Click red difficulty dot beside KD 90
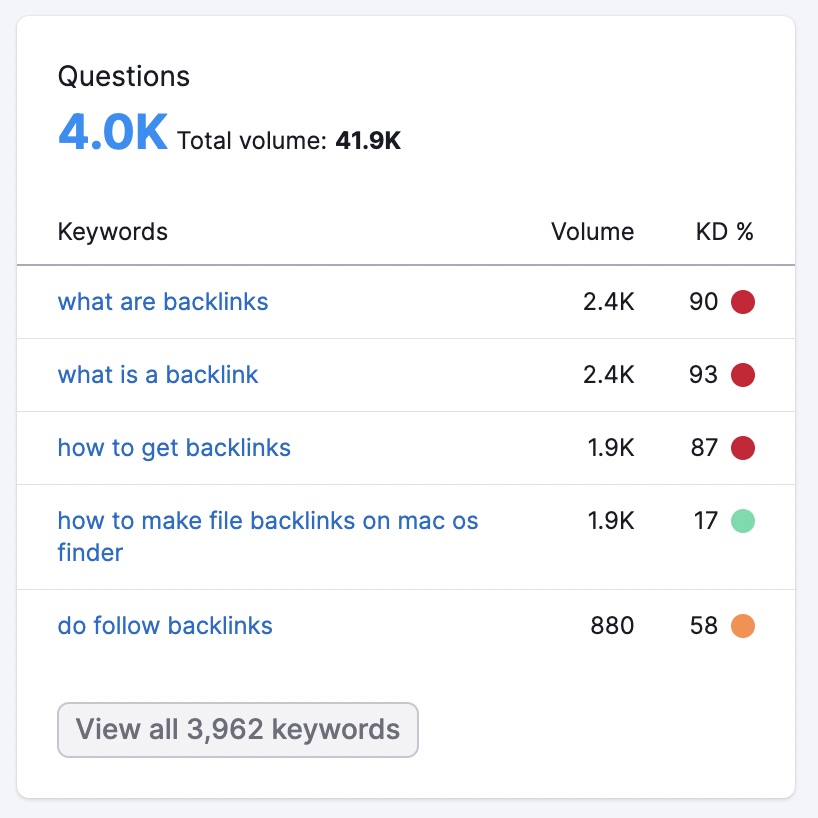This screenshot has height=818, width=818. [743, 302]
